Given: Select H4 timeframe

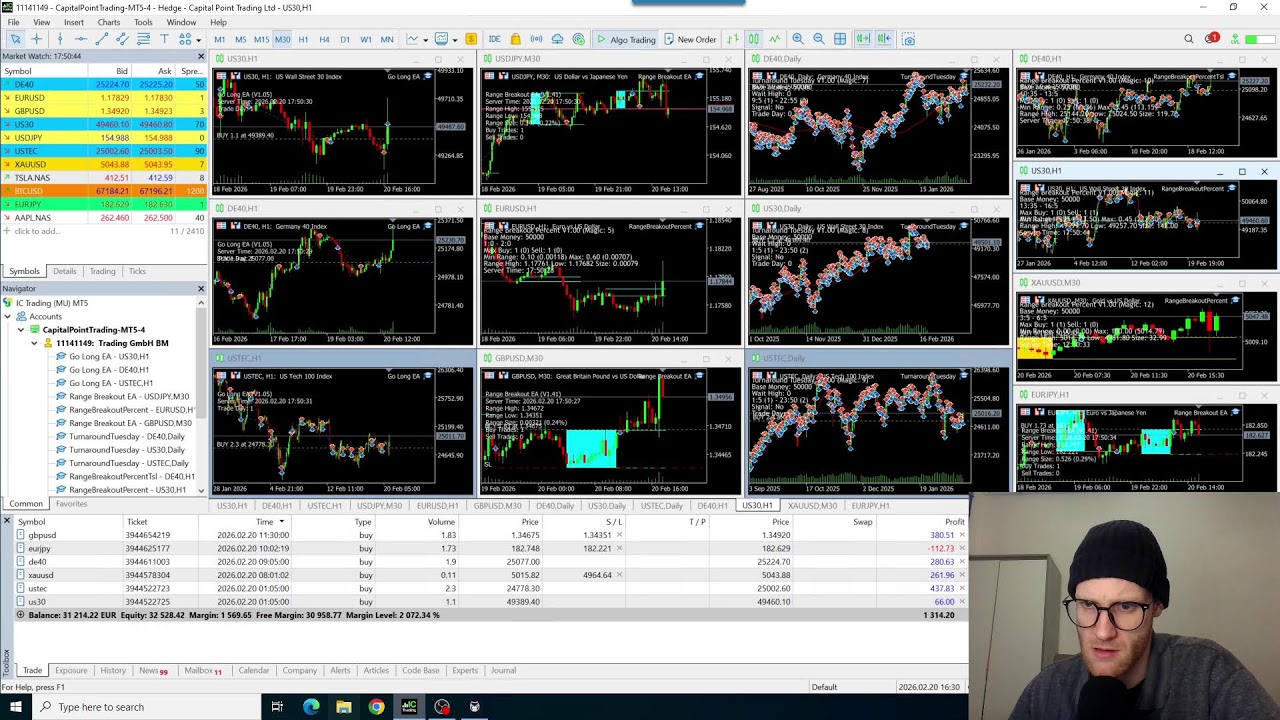Looking at the screenshot, I should (x=324, y=39).
